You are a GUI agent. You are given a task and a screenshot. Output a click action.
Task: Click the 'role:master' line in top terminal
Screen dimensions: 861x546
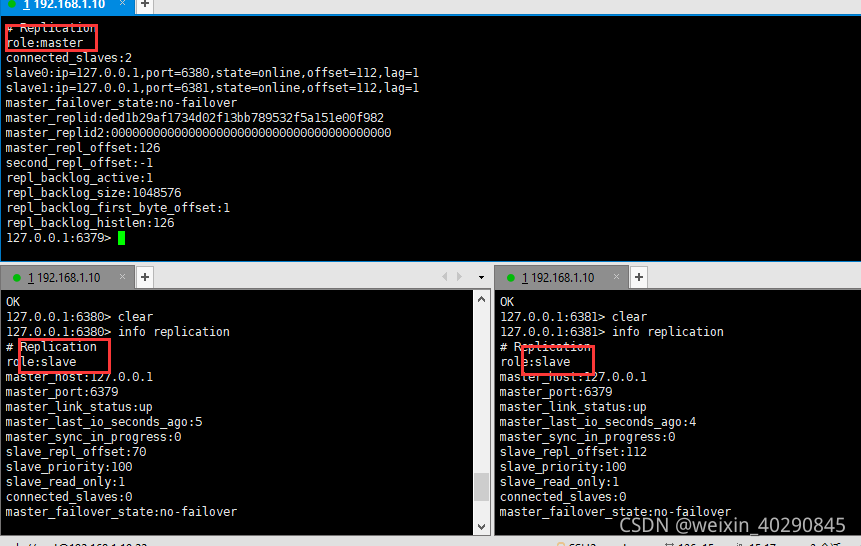click(45, 43)
